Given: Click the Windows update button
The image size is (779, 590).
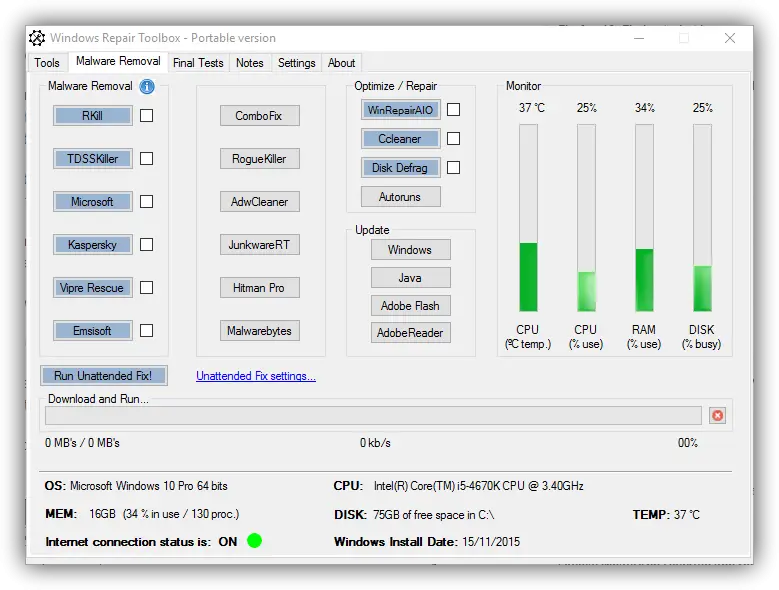Looking at the screenshot, I should 411,249.
